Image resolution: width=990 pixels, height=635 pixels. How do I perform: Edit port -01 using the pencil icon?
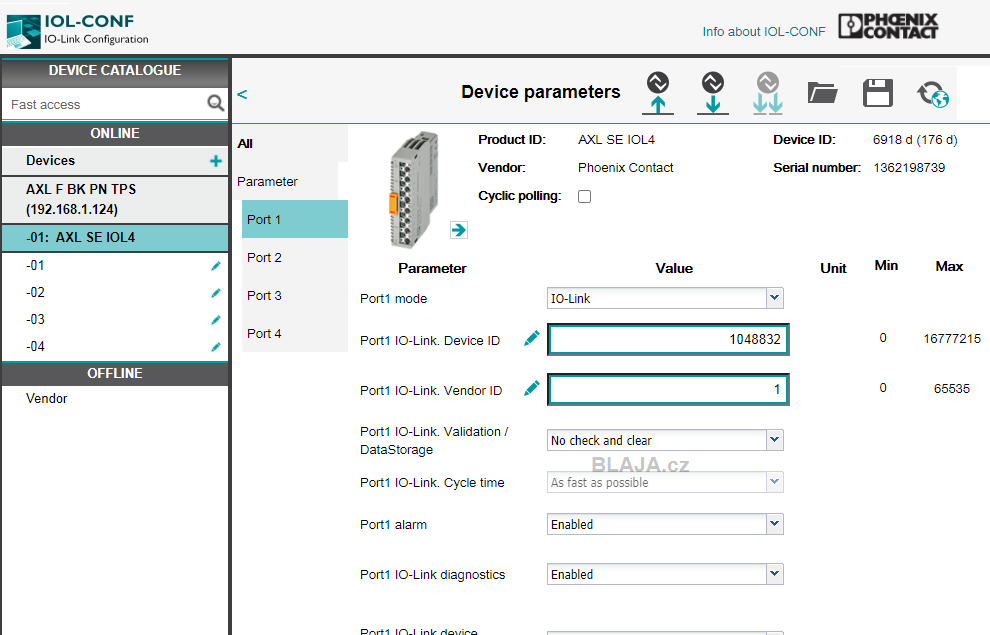216,266
